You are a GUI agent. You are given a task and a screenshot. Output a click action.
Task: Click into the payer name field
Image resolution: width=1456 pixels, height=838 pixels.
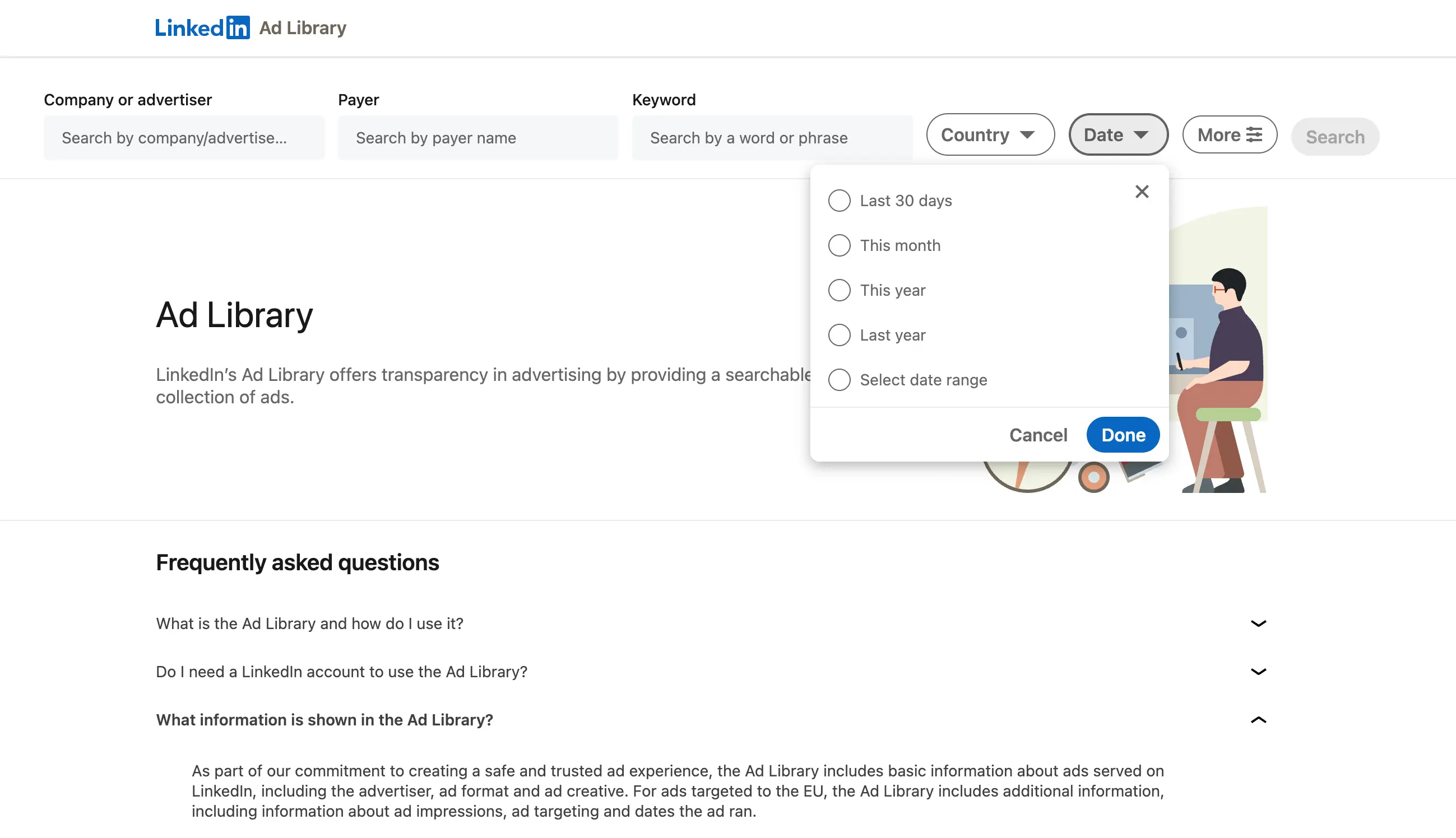(x=478, y=138)
